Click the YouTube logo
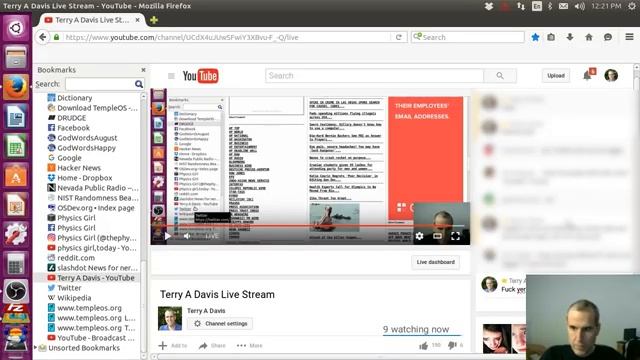 (200, 76)
